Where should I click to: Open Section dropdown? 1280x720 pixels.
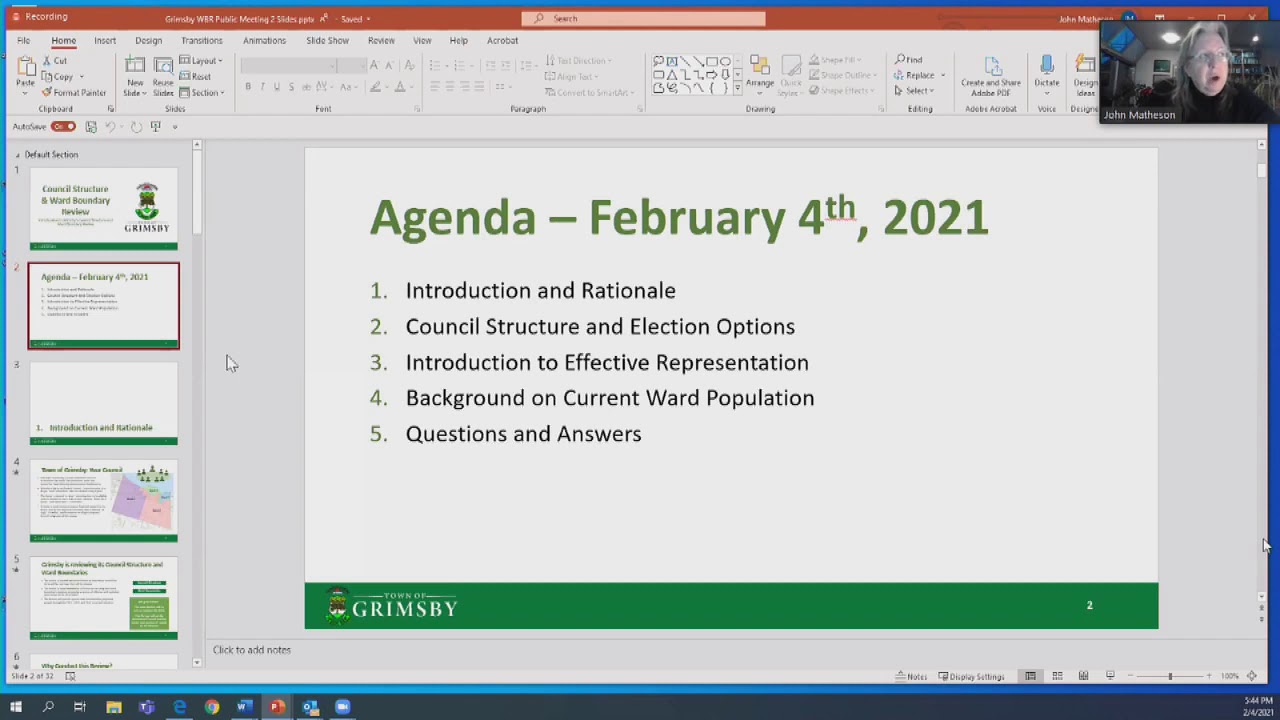point(203,92)
